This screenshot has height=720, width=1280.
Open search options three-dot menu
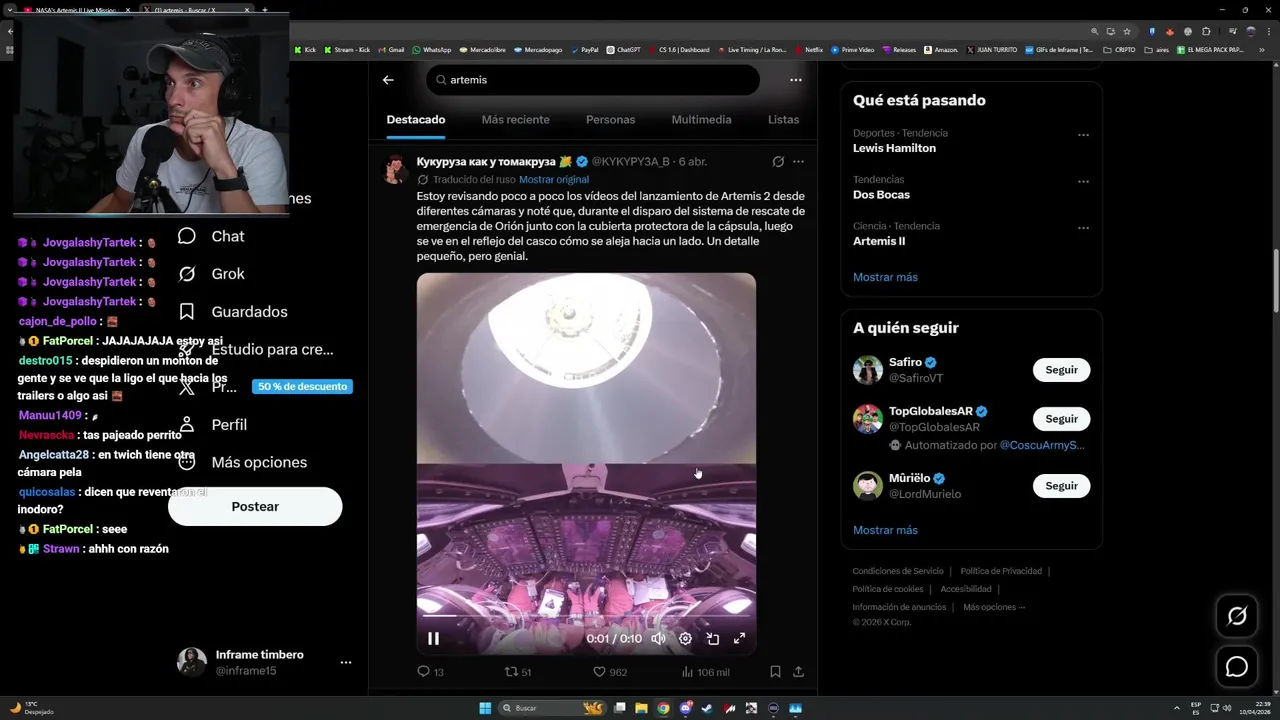click(x=796, y=80)
